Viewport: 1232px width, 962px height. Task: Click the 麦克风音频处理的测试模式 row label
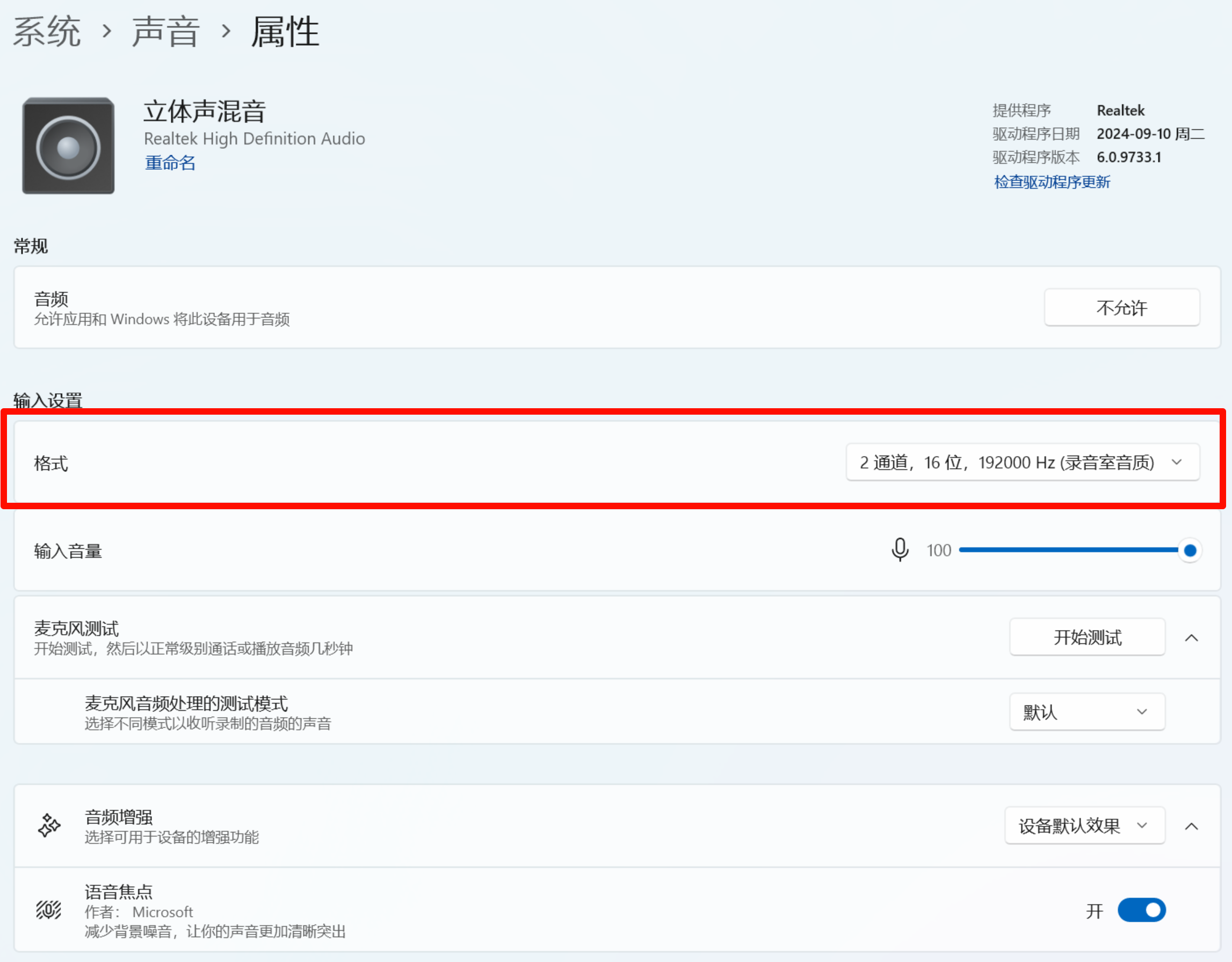186,704
